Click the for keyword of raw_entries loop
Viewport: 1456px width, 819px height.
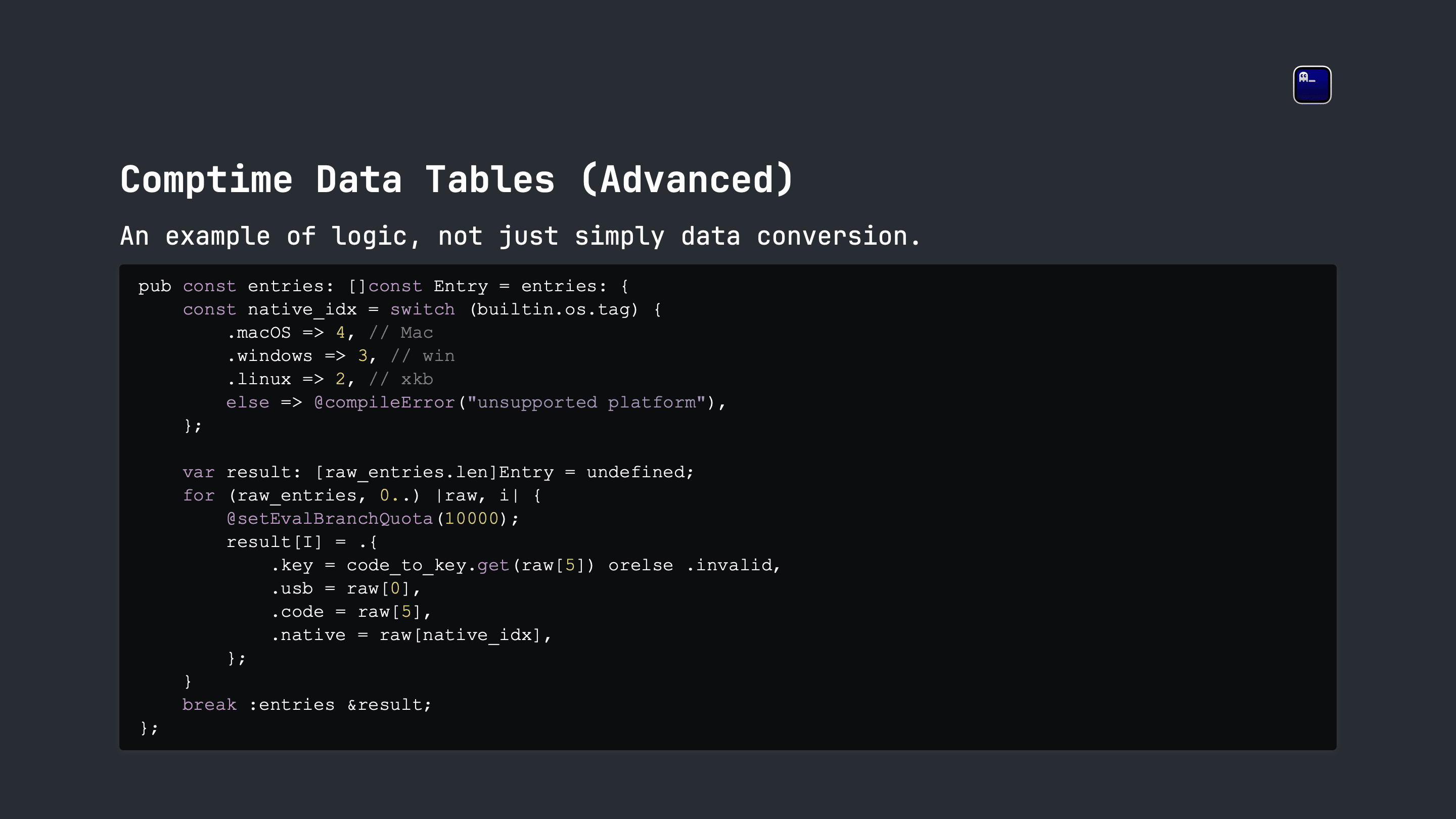199,495
